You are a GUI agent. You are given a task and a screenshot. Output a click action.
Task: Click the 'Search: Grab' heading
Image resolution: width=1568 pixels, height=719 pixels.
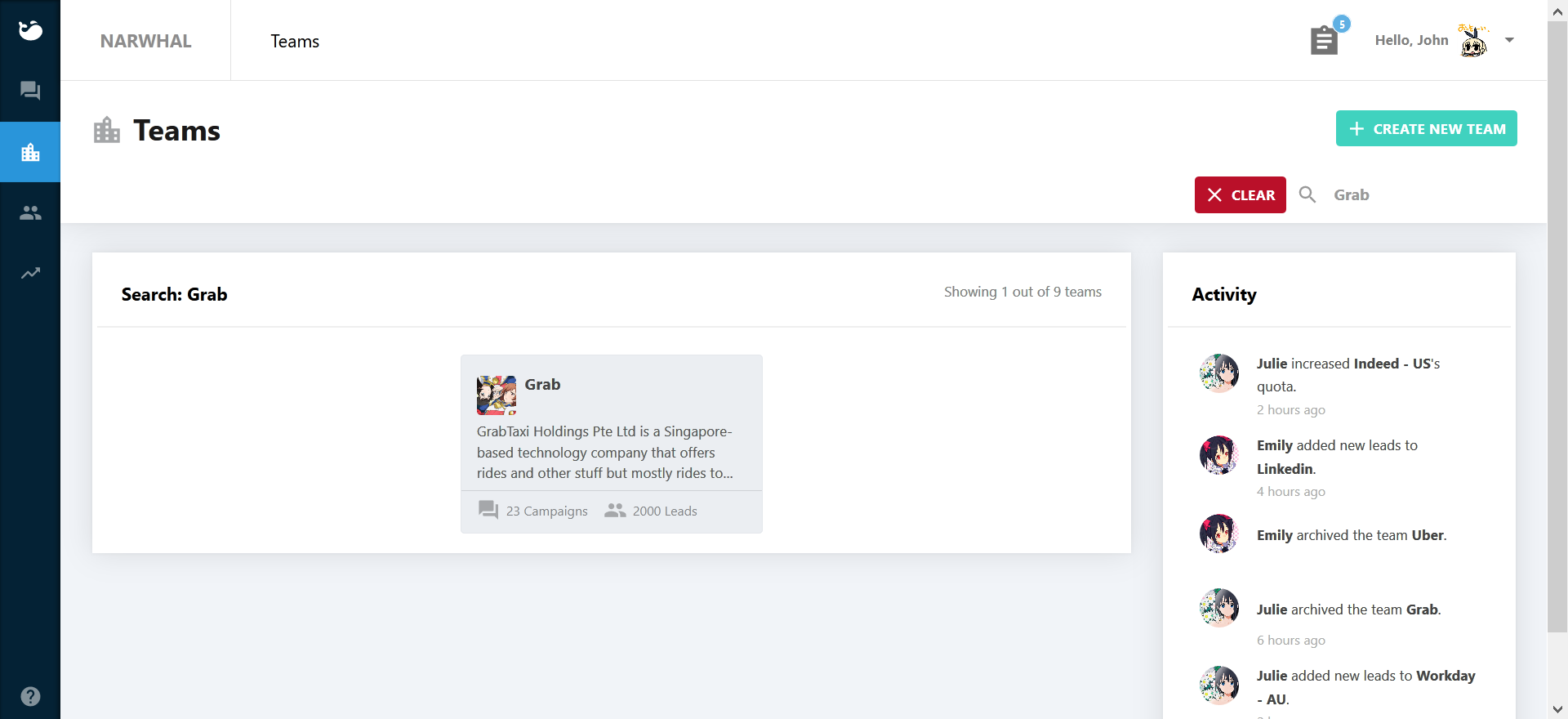174,294
